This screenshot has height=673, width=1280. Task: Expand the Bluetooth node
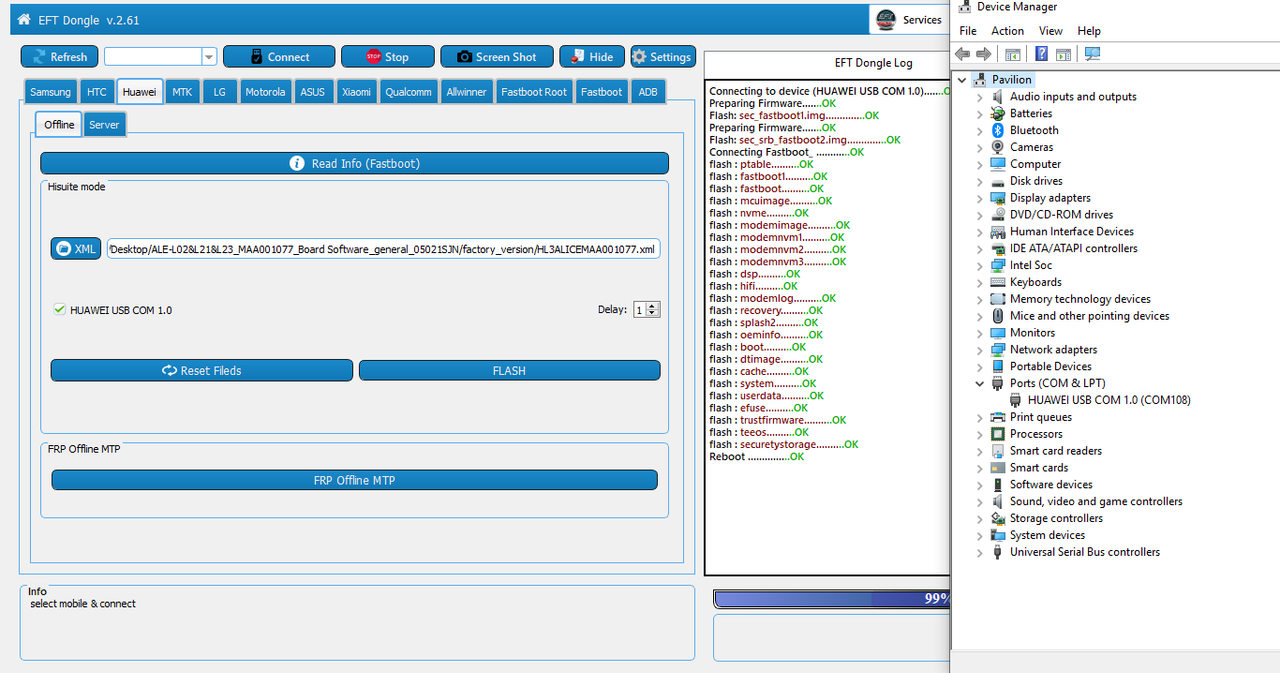980,131
